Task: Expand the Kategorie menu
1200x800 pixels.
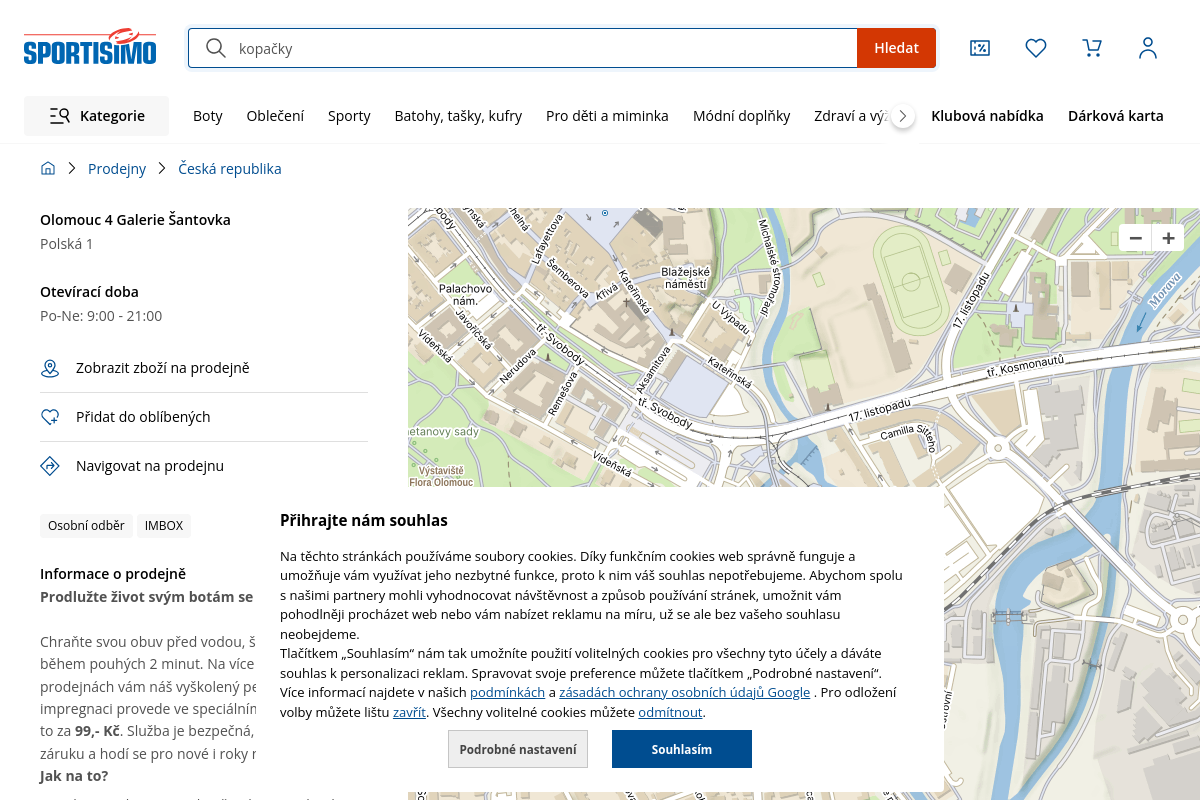Action: click(x=97, y=116)
